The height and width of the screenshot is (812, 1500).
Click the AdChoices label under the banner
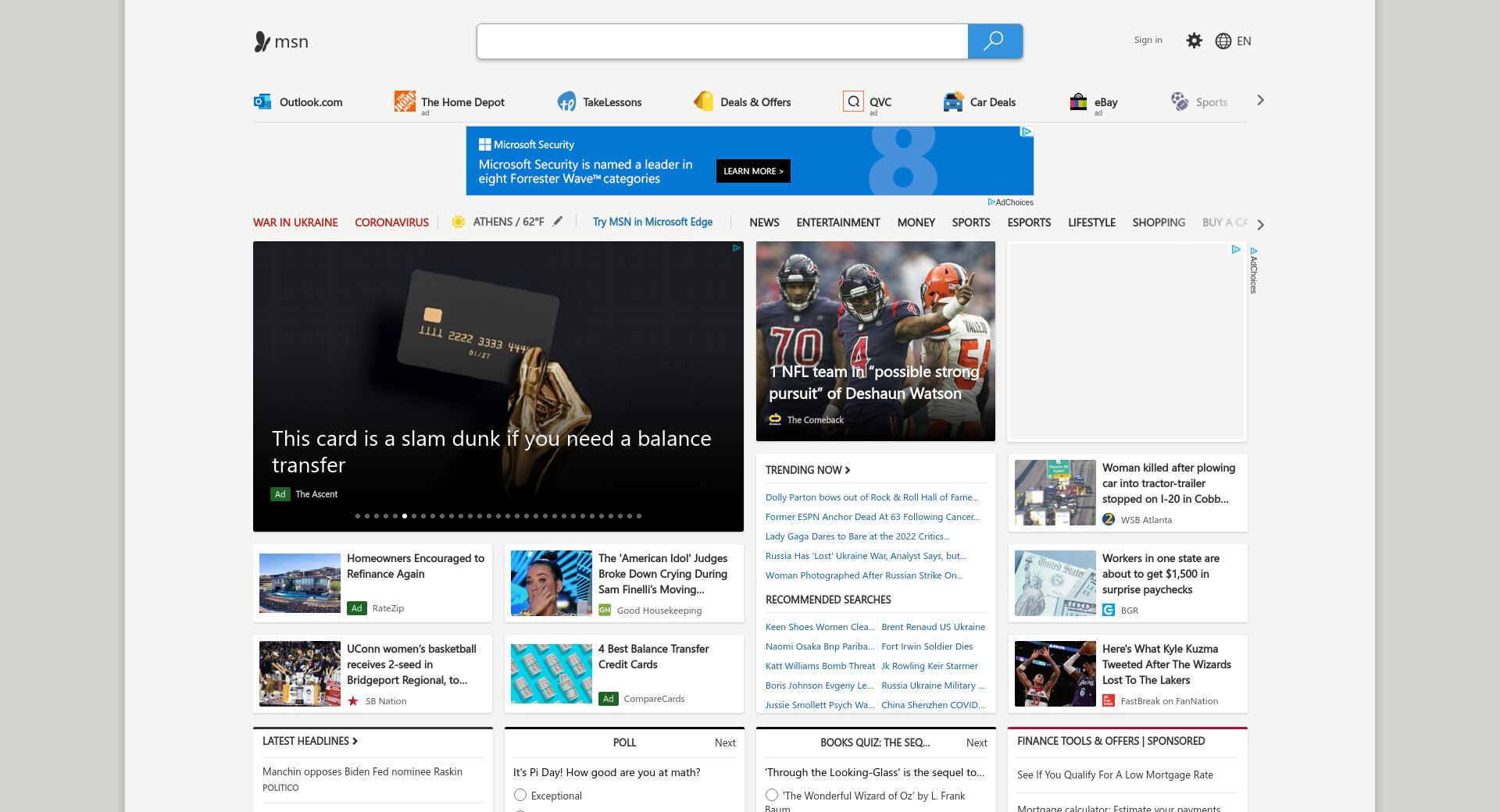(x=1011, y=202)
